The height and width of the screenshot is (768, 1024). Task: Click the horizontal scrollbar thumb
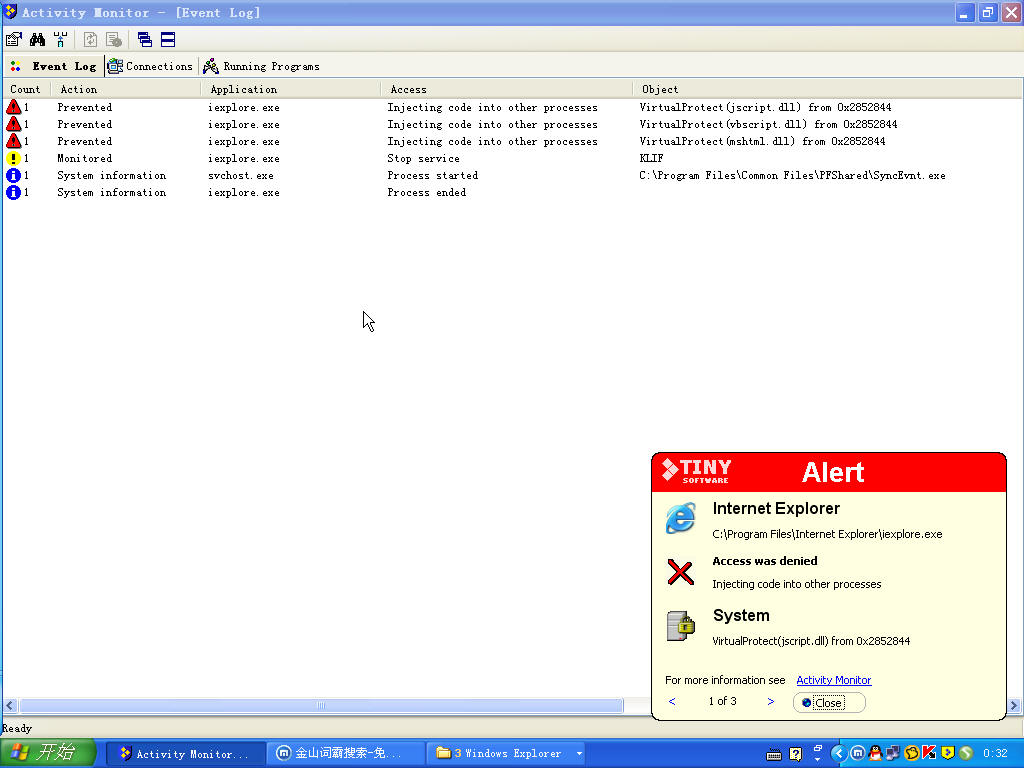tap(321, 705)
